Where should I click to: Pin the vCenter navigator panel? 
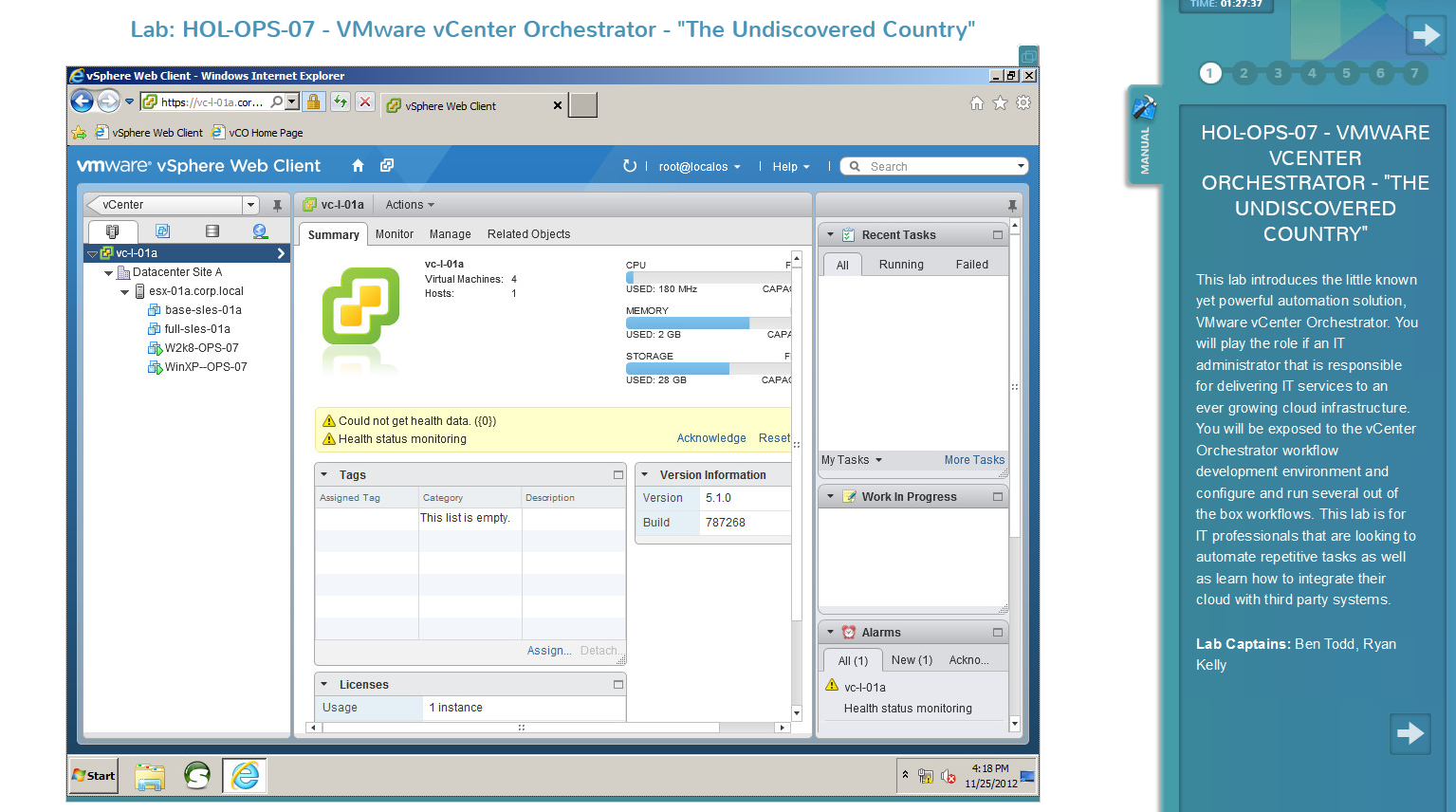[277, 205]
